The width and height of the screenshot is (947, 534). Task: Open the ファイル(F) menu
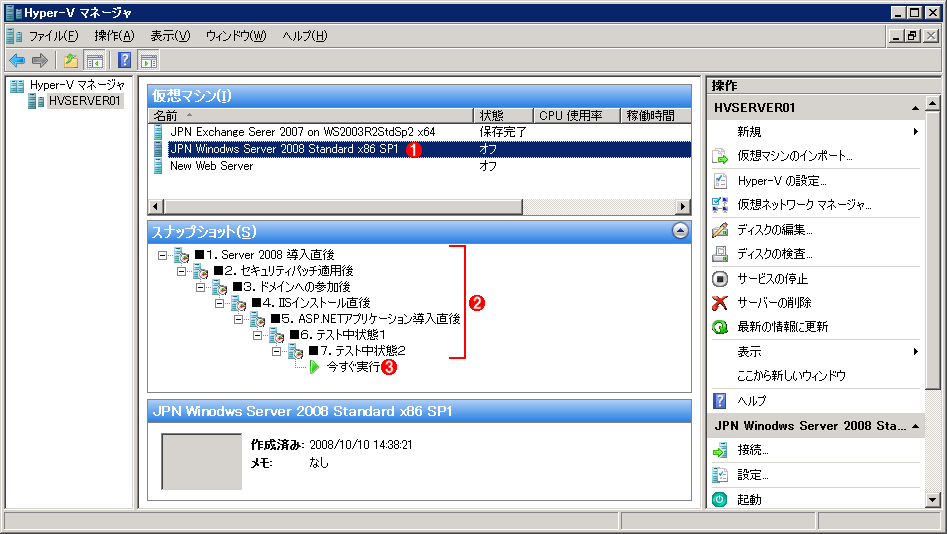54,36
